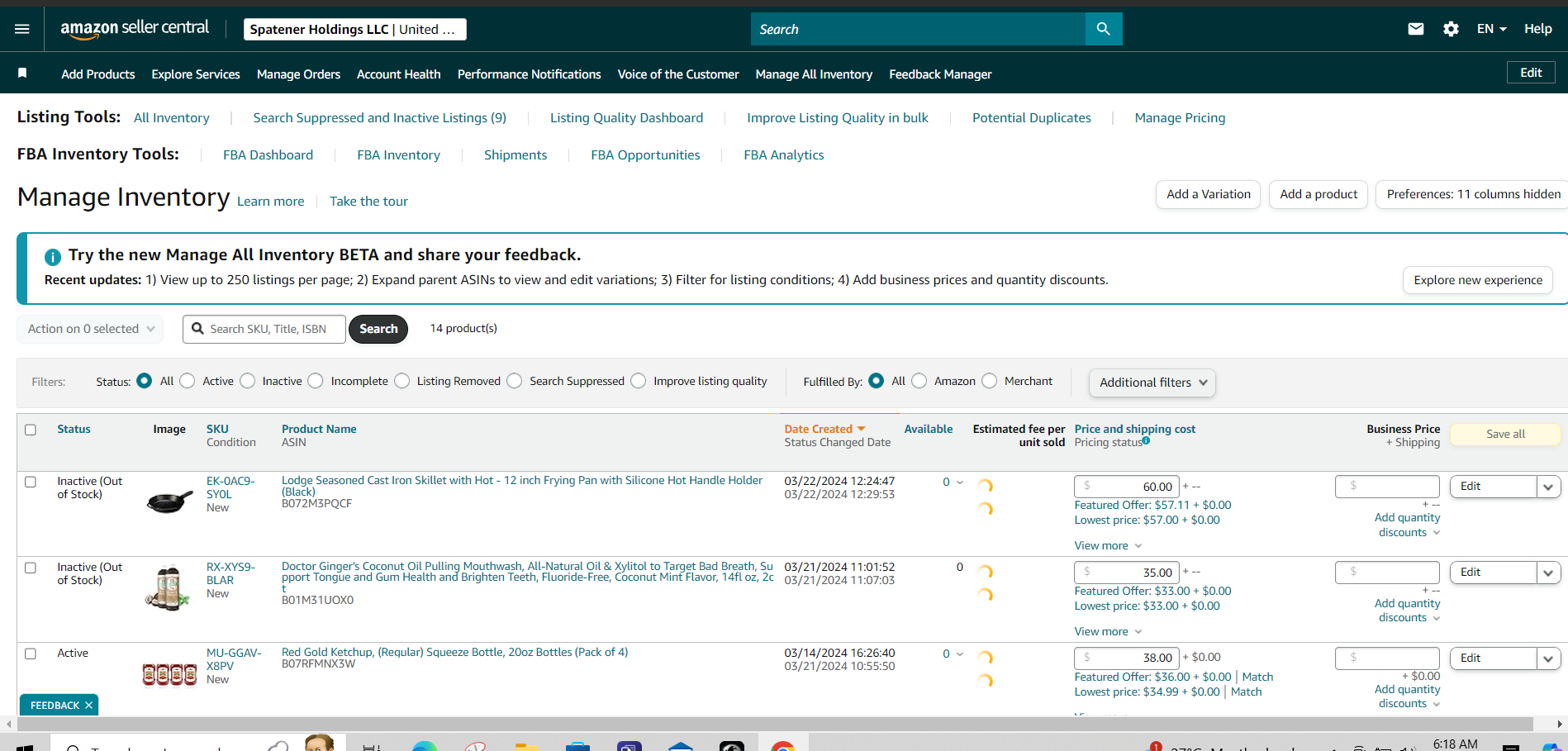Click the black Search button for SKU search

point(378,329)
